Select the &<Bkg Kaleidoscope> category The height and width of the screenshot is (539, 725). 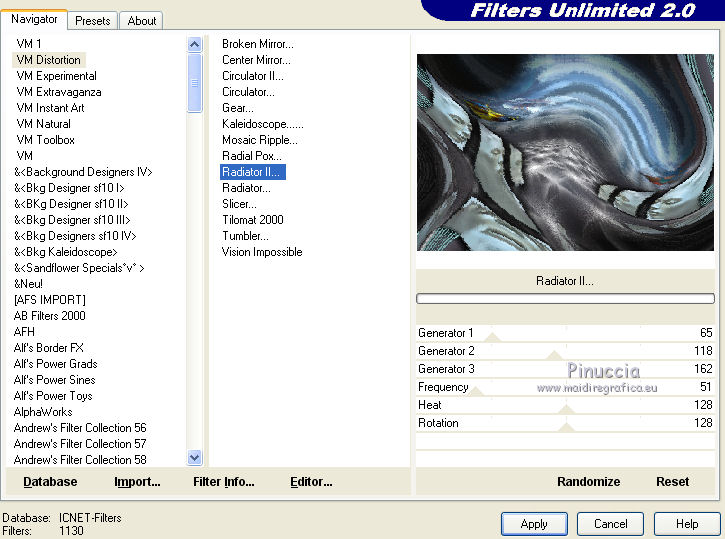click(66, 252)
